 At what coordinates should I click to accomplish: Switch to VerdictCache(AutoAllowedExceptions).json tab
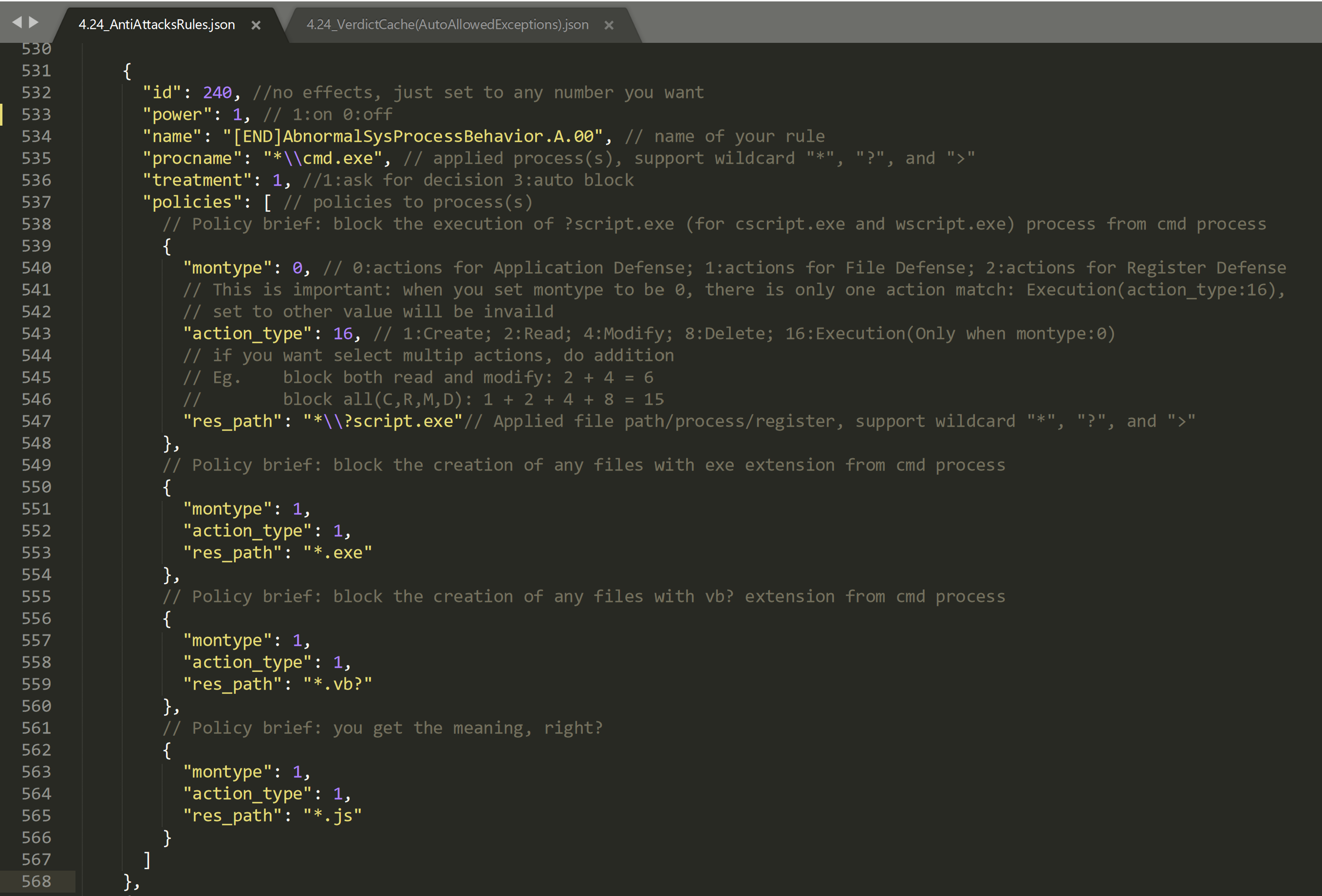447,24
